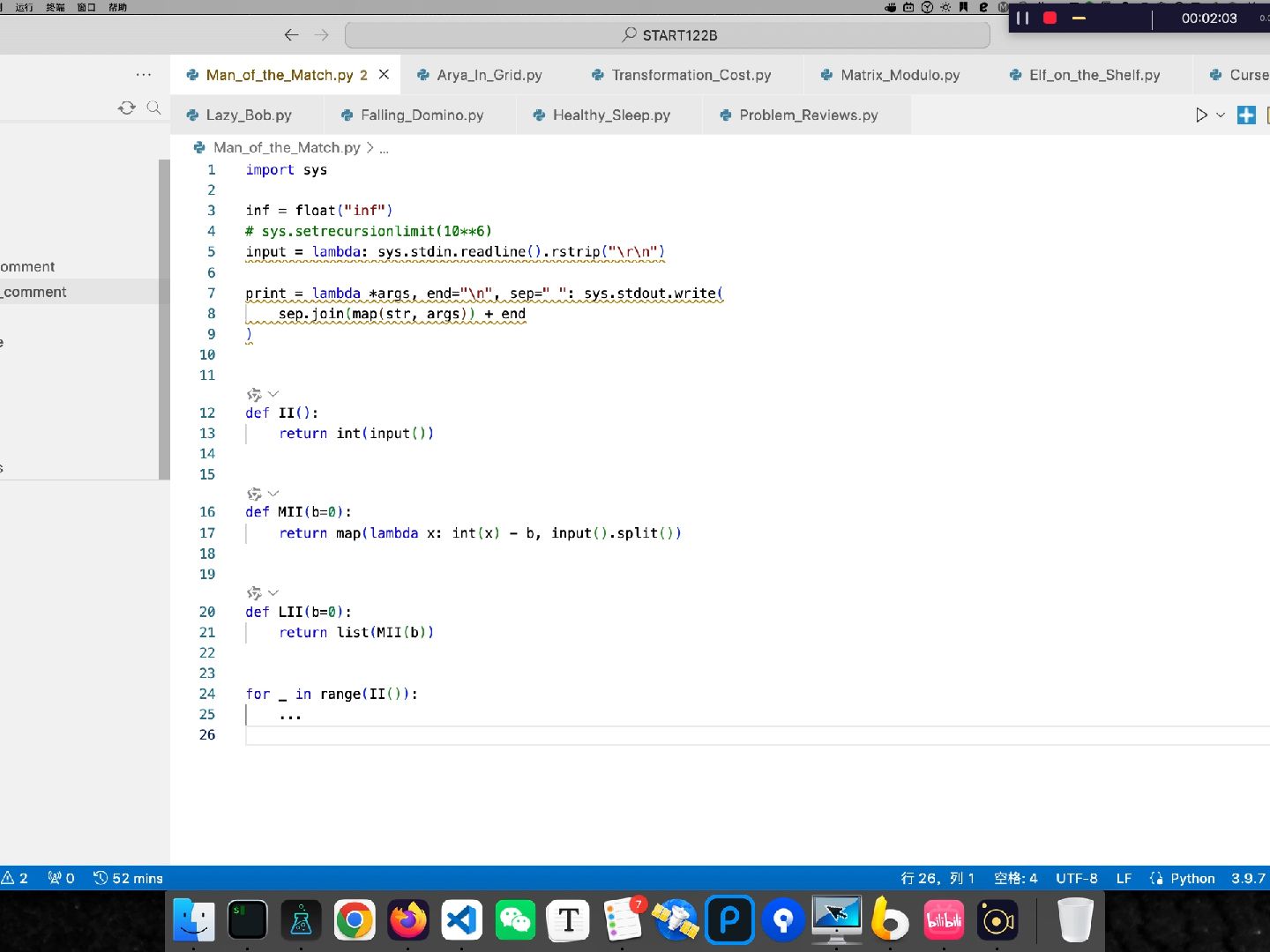The image size is (1270, 952).
Task: Open Visual Studio Code dock icon
Action: 462,920
